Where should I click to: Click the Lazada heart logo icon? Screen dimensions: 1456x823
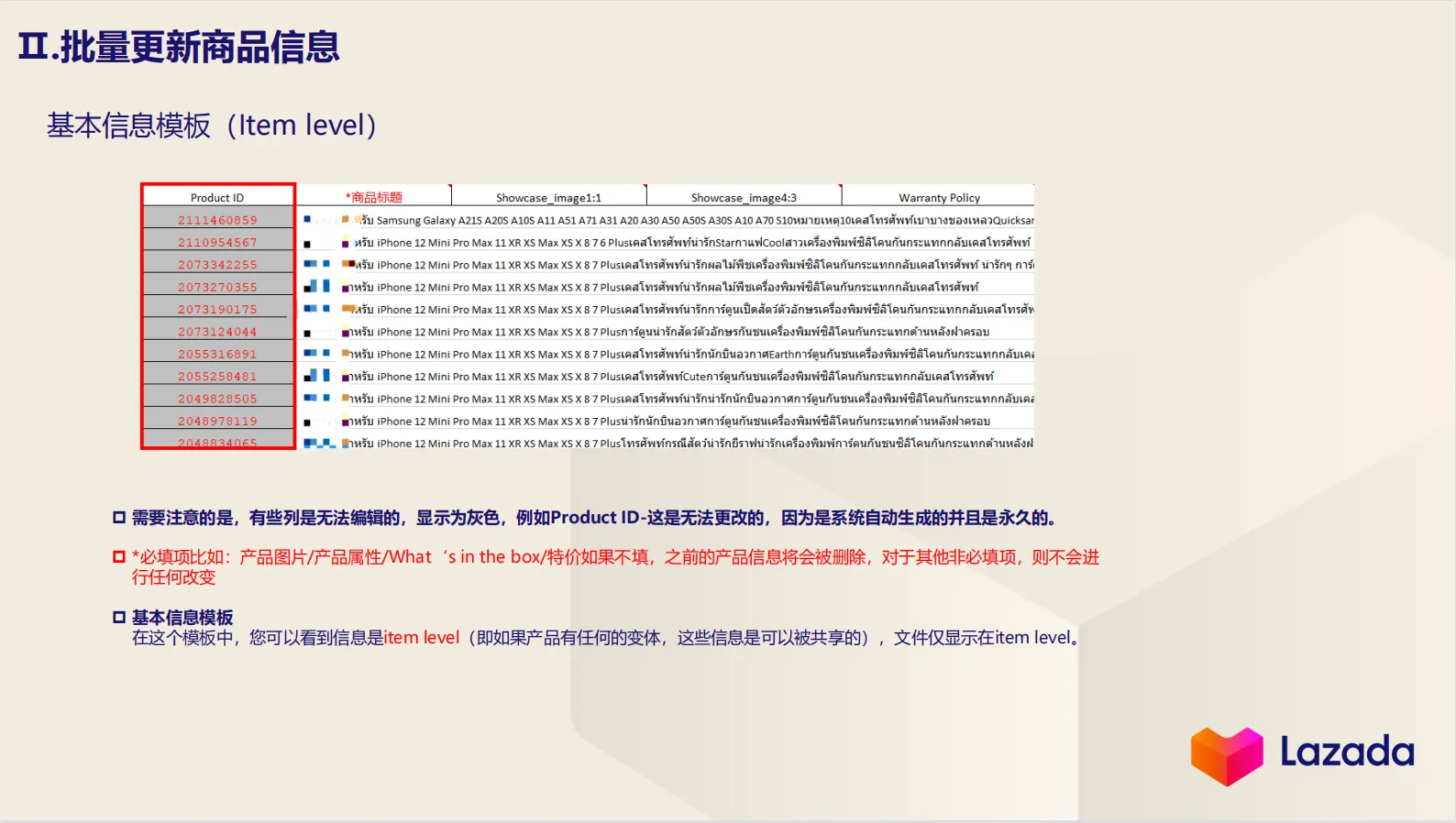point(1227,756)
